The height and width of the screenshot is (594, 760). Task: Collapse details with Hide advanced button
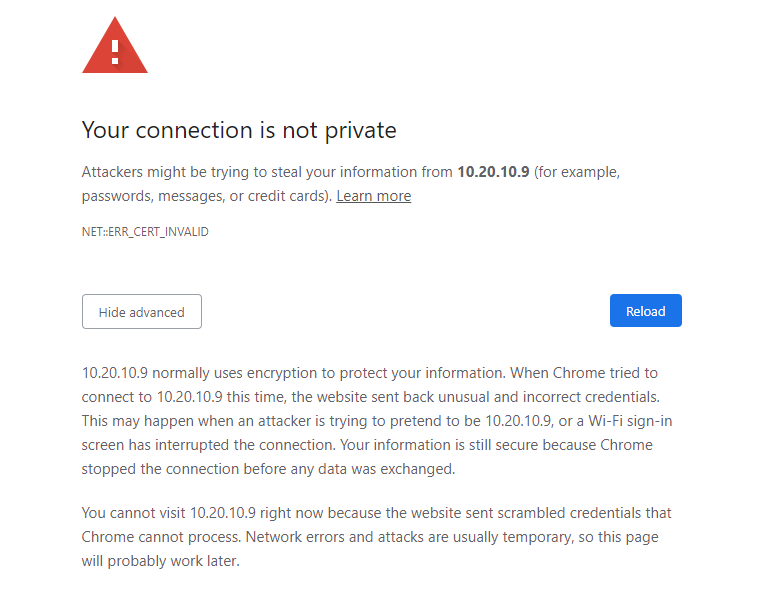pos(142,312)
